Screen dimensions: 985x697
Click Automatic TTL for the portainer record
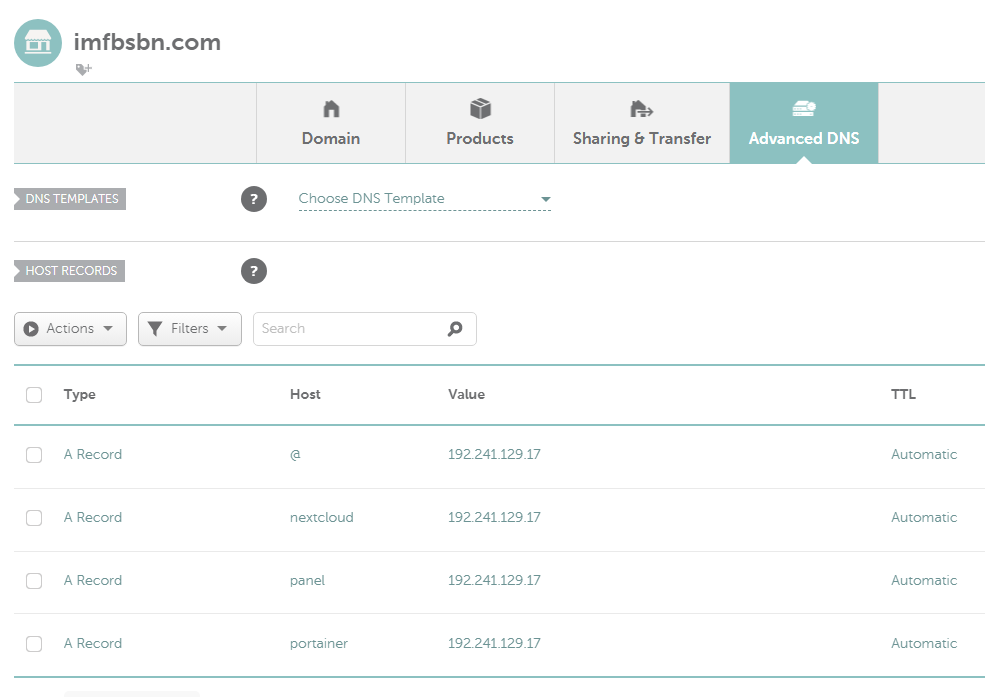click(x=923, y=644)
